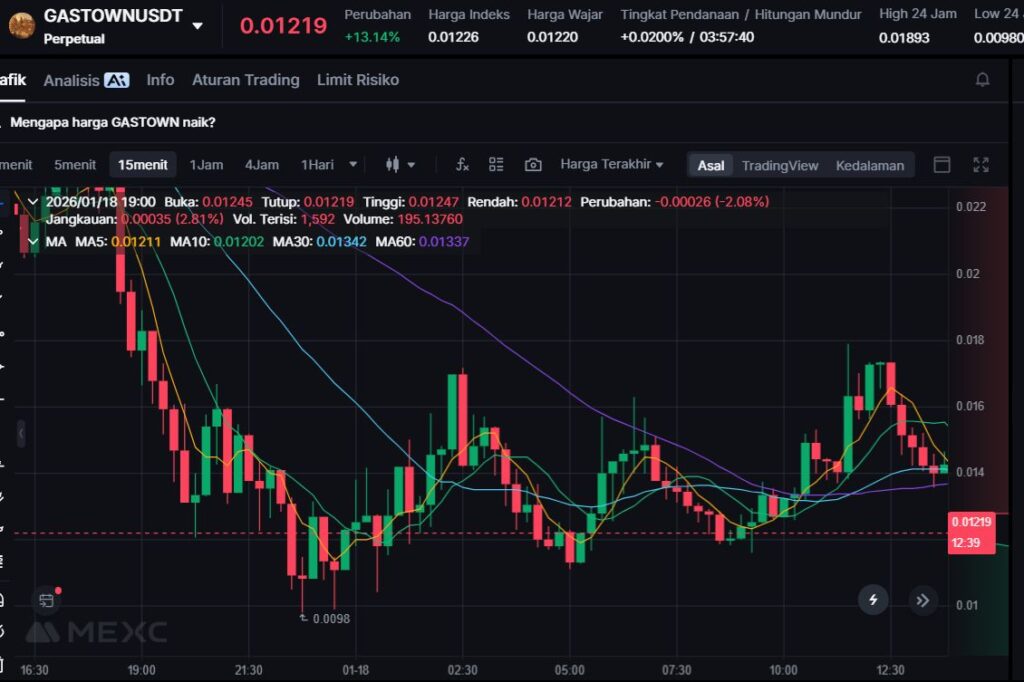Select the Asal chart mode
The height and width of the screenshot is (682, 1024).
(x=711, y=166)
